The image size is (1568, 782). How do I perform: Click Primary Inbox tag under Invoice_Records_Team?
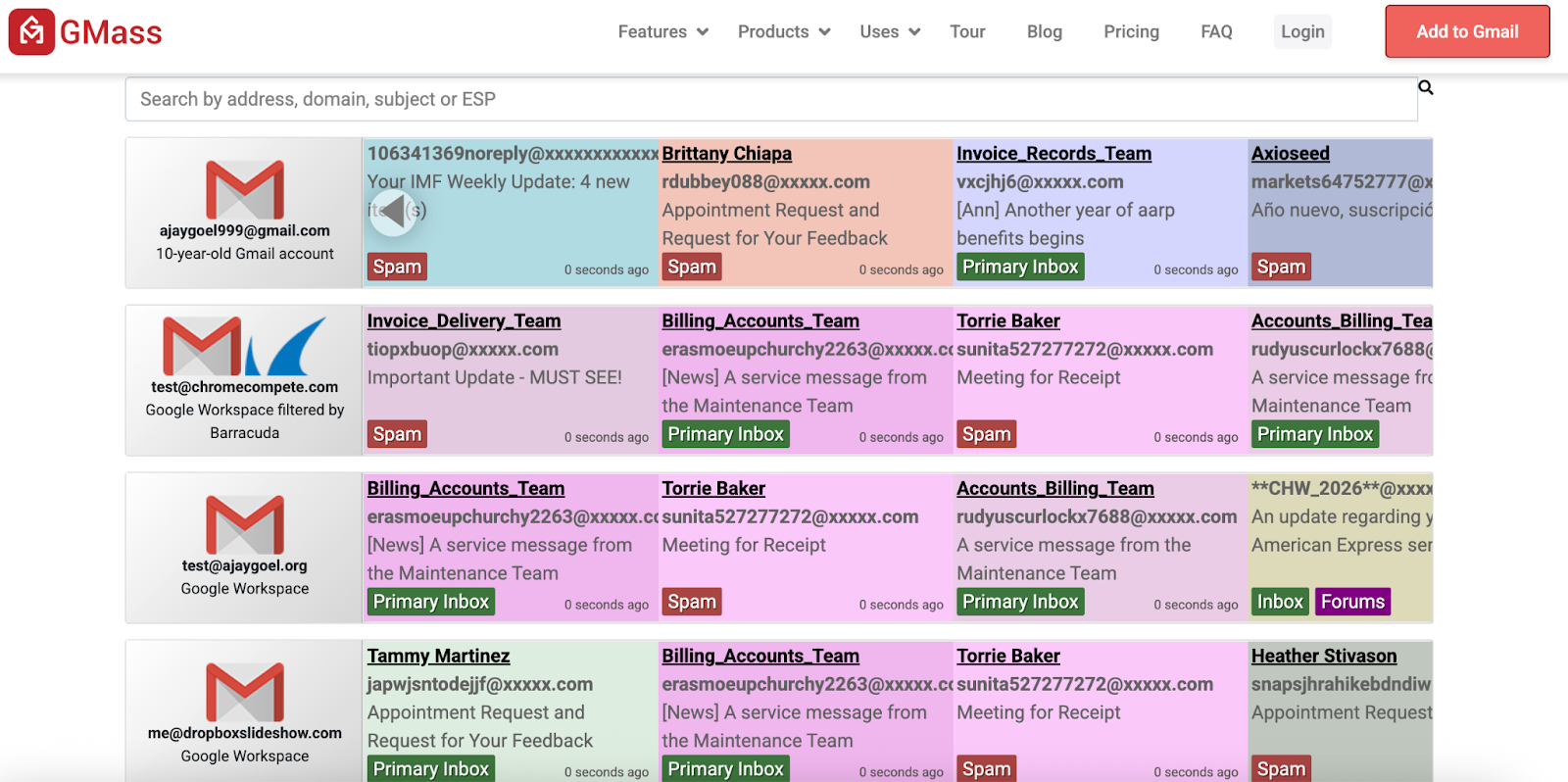[x=1020, y=267]
